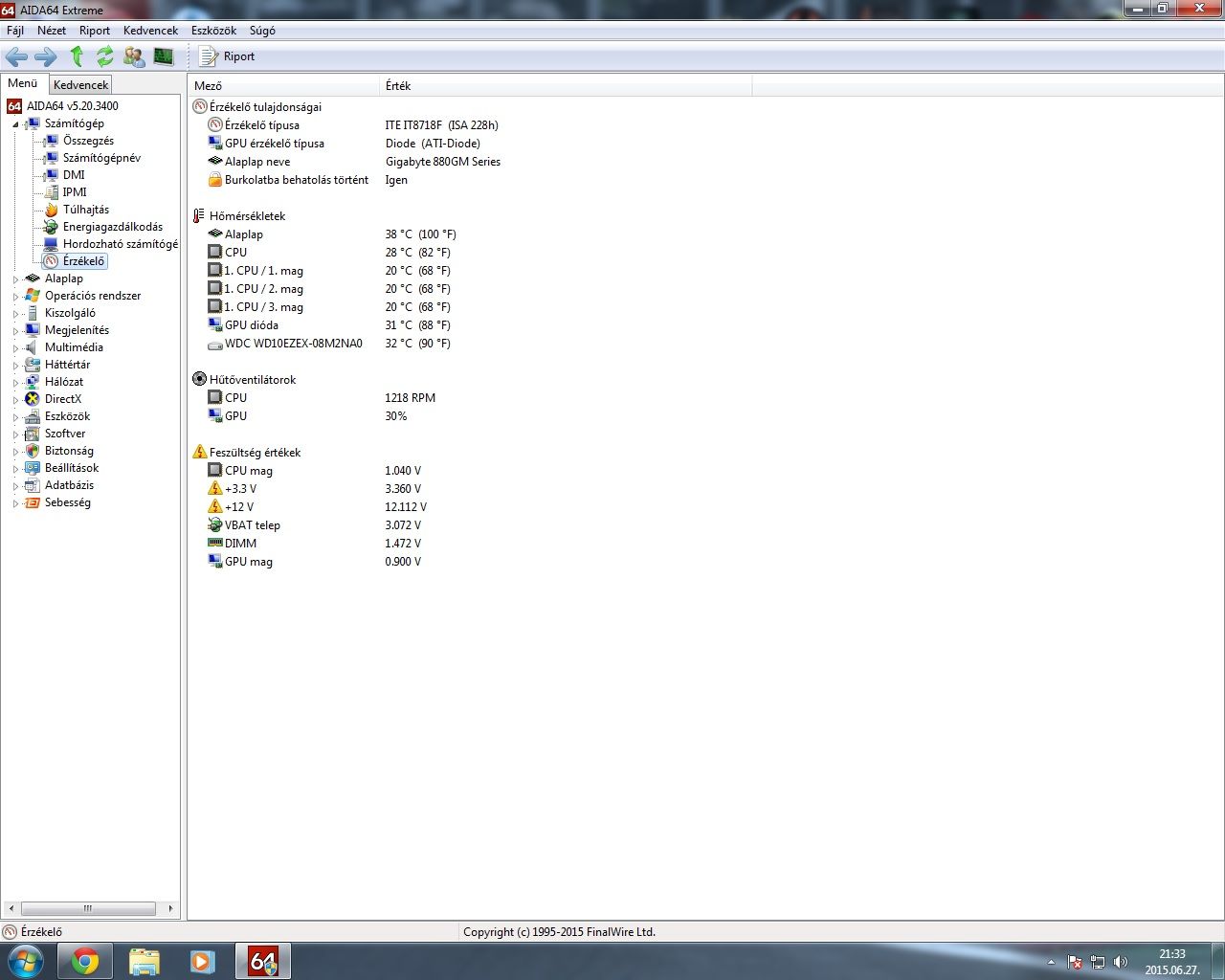Image resolution: width=1225 pixels, height=980 pixels.
Task: Click the Riport toolbar button
Action: tap(227, 56)
